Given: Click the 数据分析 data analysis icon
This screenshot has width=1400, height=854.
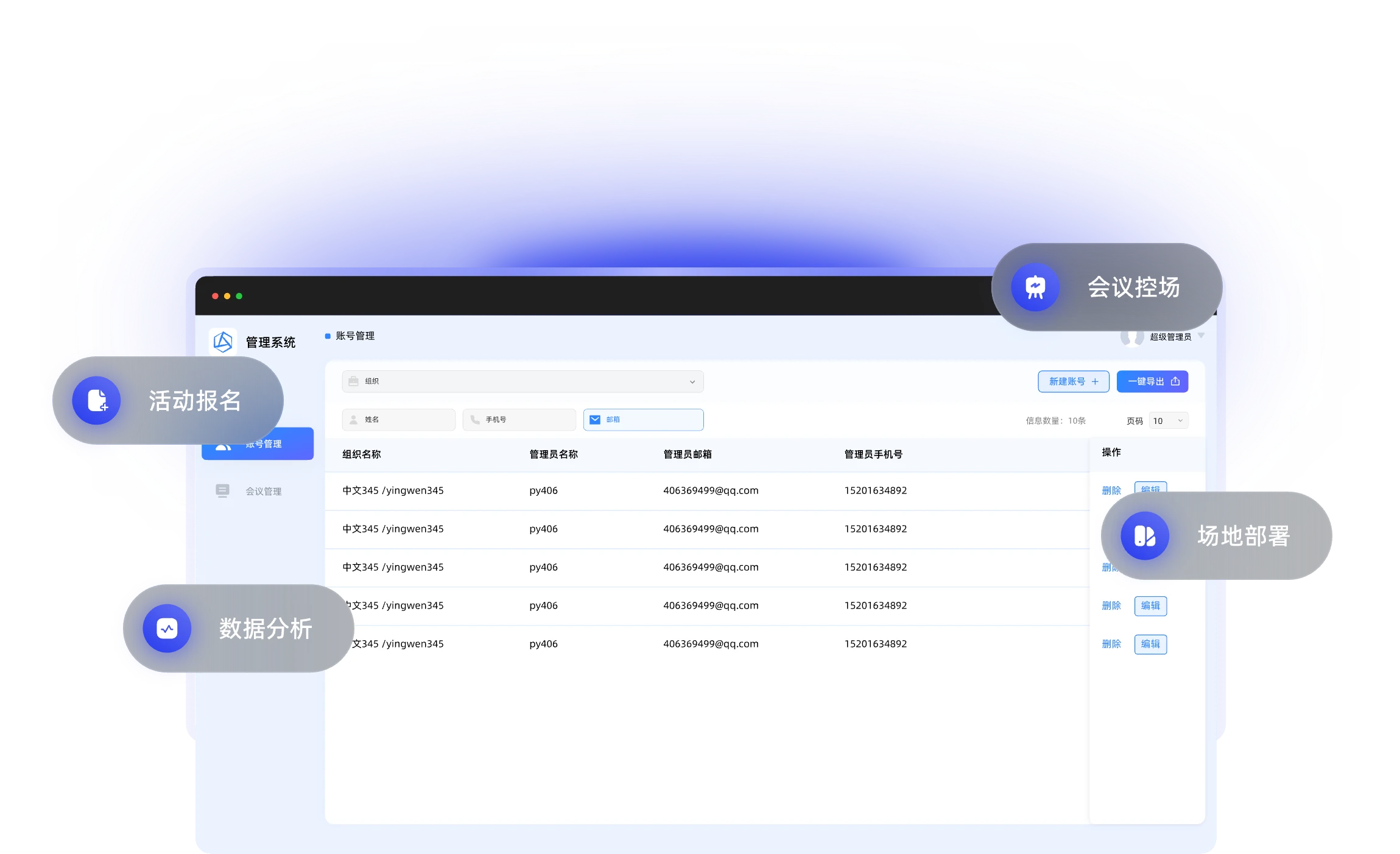Looking at the screenshot, I should [x=167, y=629].
